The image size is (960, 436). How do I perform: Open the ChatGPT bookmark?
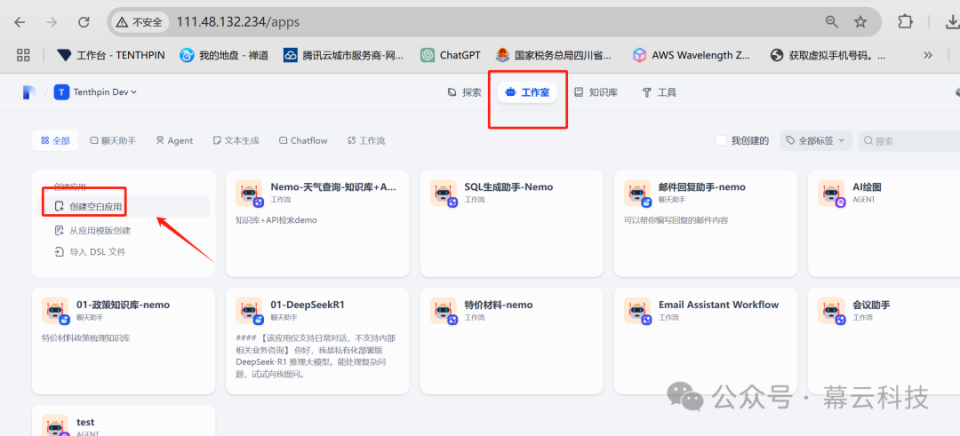point(450,55)
